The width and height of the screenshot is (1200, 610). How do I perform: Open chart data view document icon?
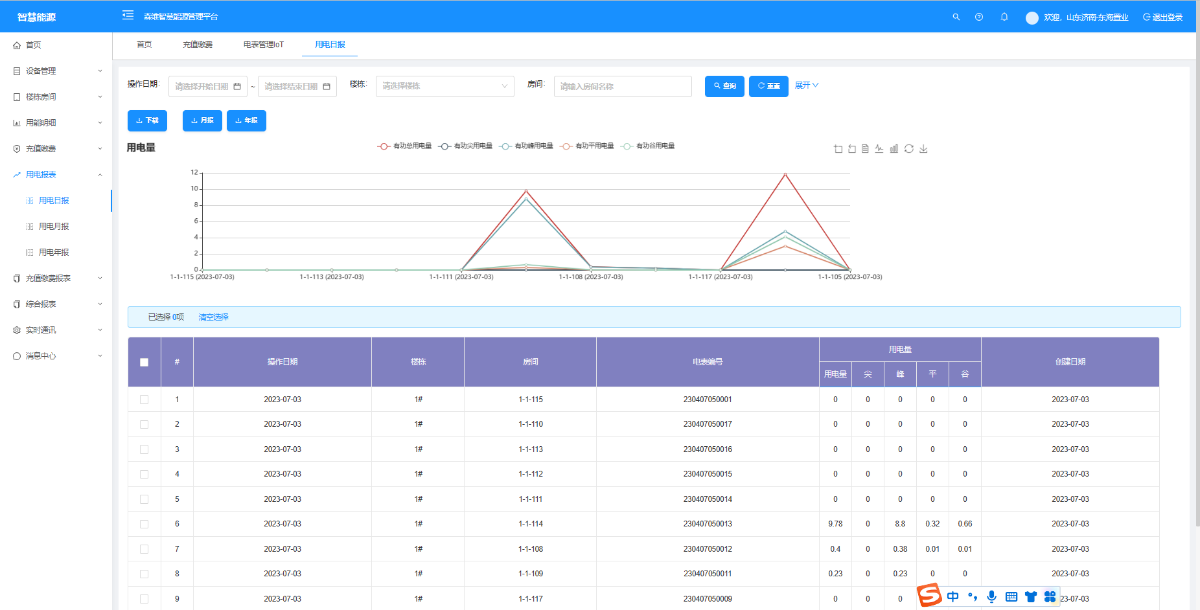click(x=866, y=149)
